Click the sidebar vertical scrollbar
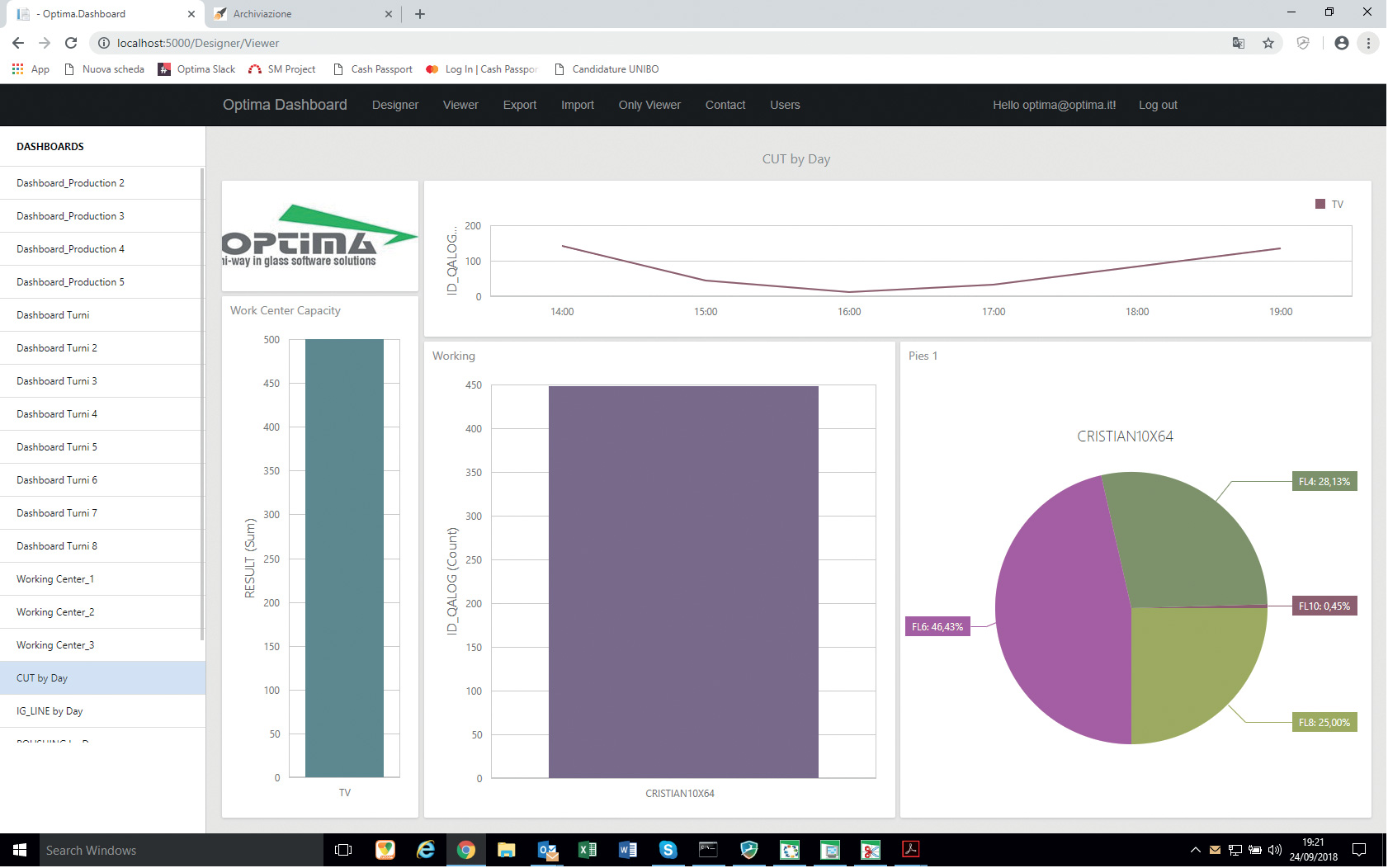The height and width of the screenshot is (868, 1388). [202, 403]
